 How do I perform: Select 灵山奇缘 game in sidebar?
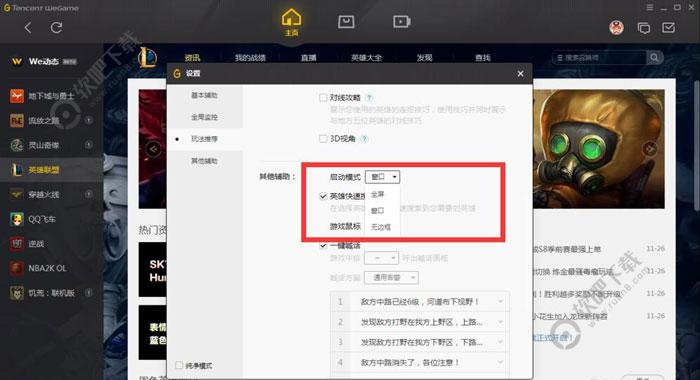(x=51, y=145)
